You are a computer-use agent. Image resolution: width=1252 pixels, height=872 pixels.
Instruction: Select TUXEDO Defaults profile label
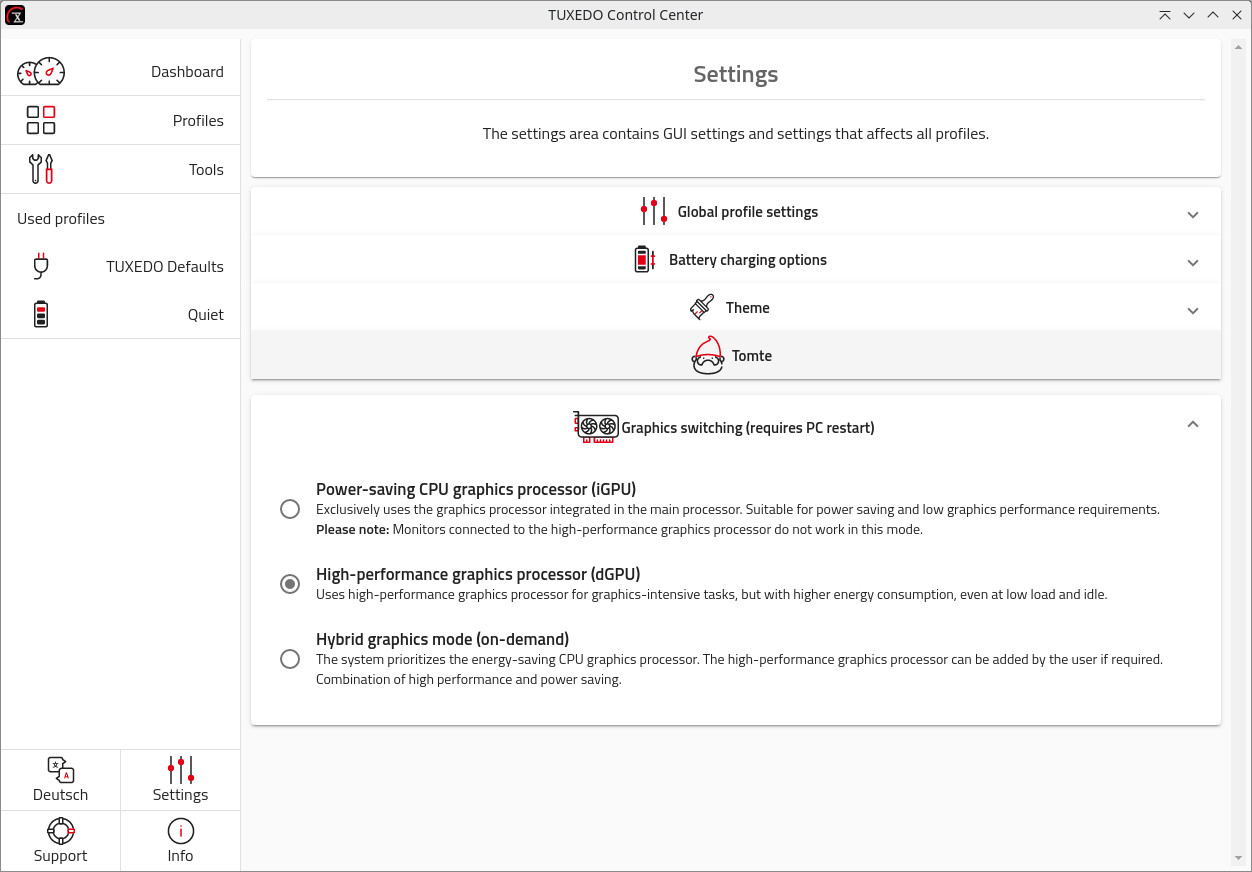pos(165,267)
